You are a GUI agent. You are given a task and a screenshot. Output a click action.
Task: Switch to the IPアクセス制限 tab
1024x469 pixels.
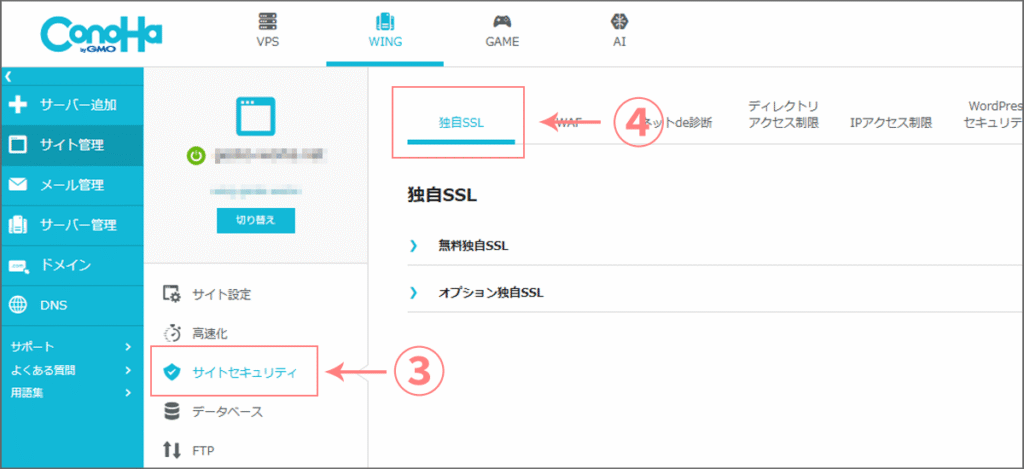coord(891,123)
